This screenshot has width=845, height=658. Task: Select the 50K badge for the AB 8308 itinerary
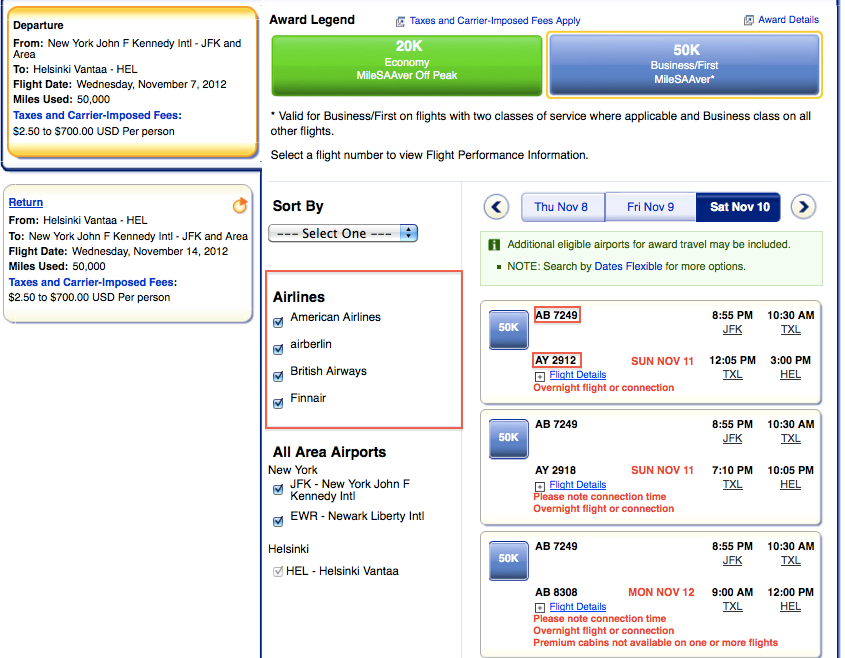(508, 560)
